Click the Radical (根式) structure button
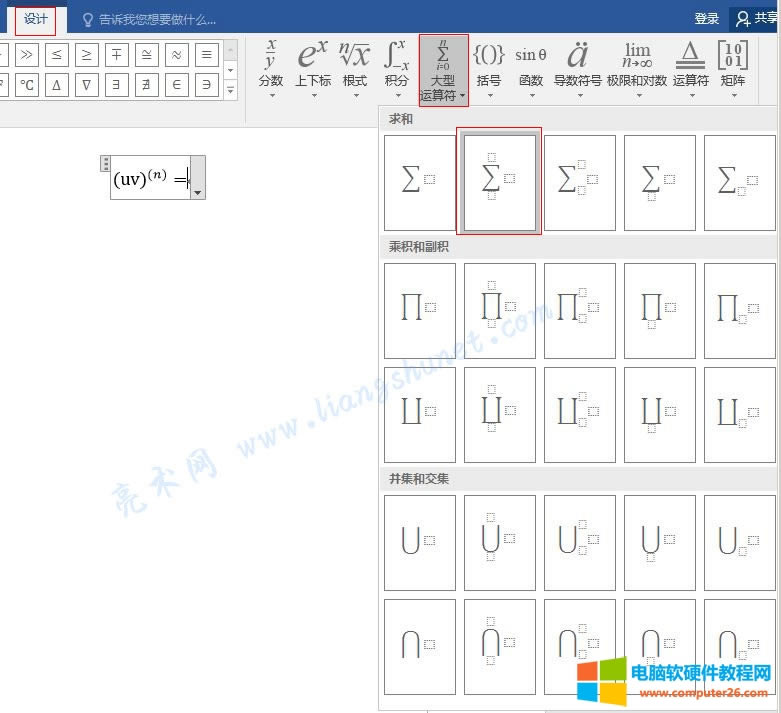Screen dimensions: 781x713 point(354,66)
